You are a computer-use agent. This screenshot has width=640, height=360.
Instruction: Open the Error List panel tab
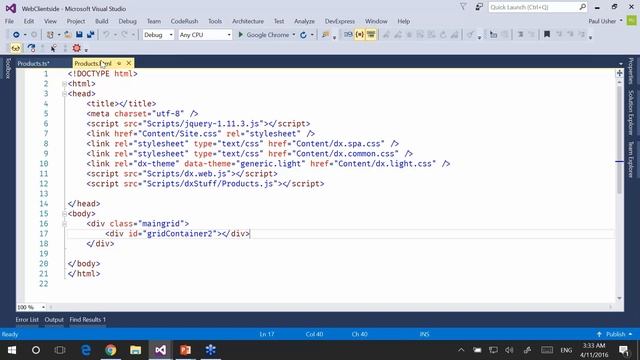pyautogui.click(x=27, y=320)
